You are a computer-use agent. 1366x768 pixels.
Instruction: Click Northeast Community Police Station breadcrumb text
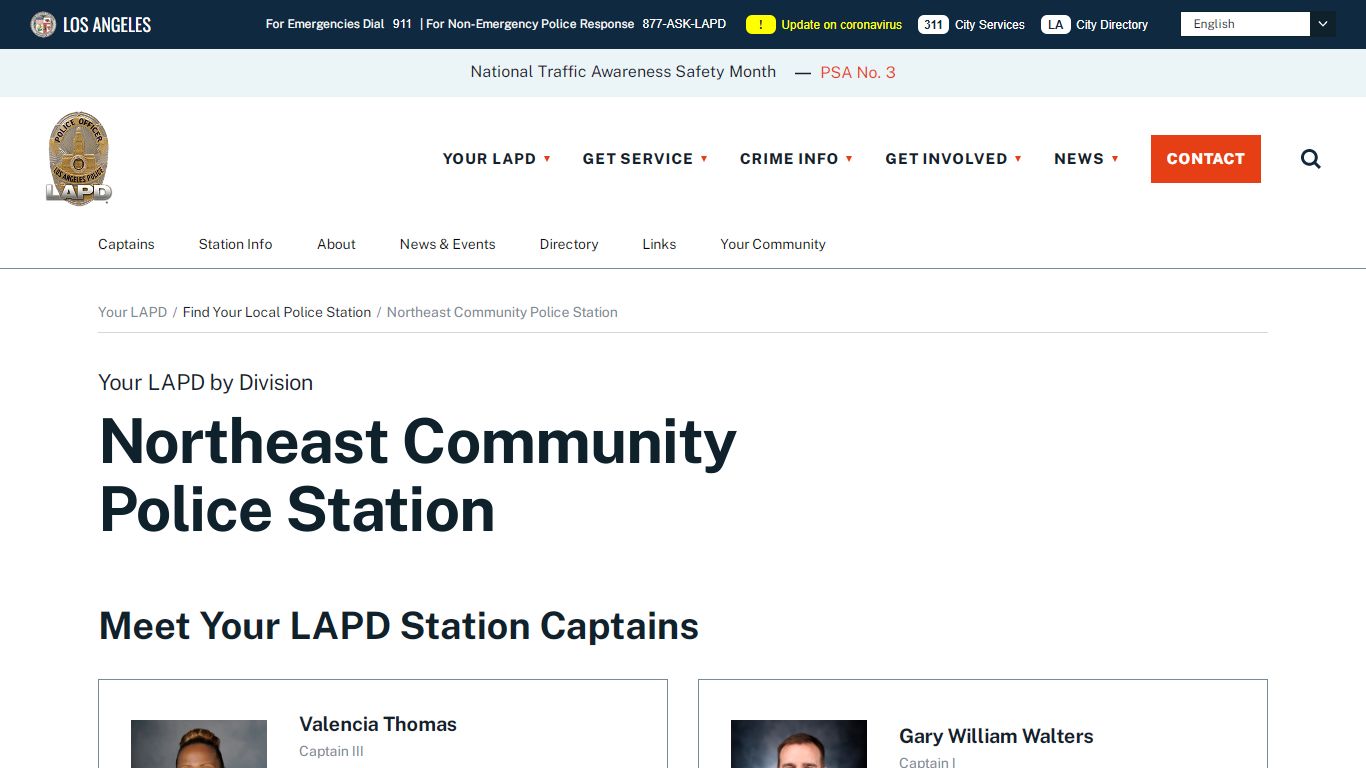502,312
